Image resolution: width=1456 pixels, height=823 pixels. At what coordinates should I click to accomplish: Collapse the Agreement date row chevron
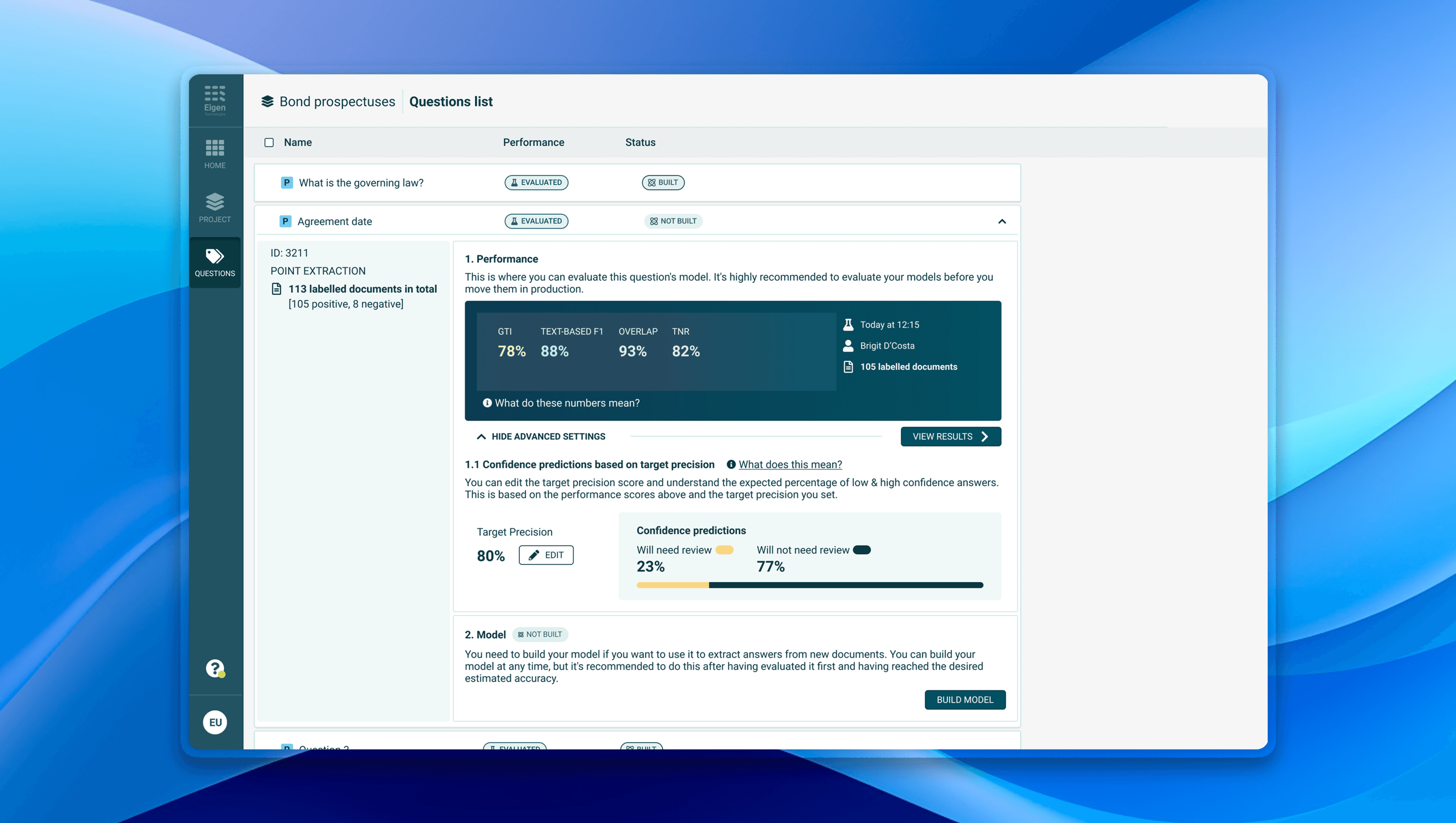[1002, 222]
